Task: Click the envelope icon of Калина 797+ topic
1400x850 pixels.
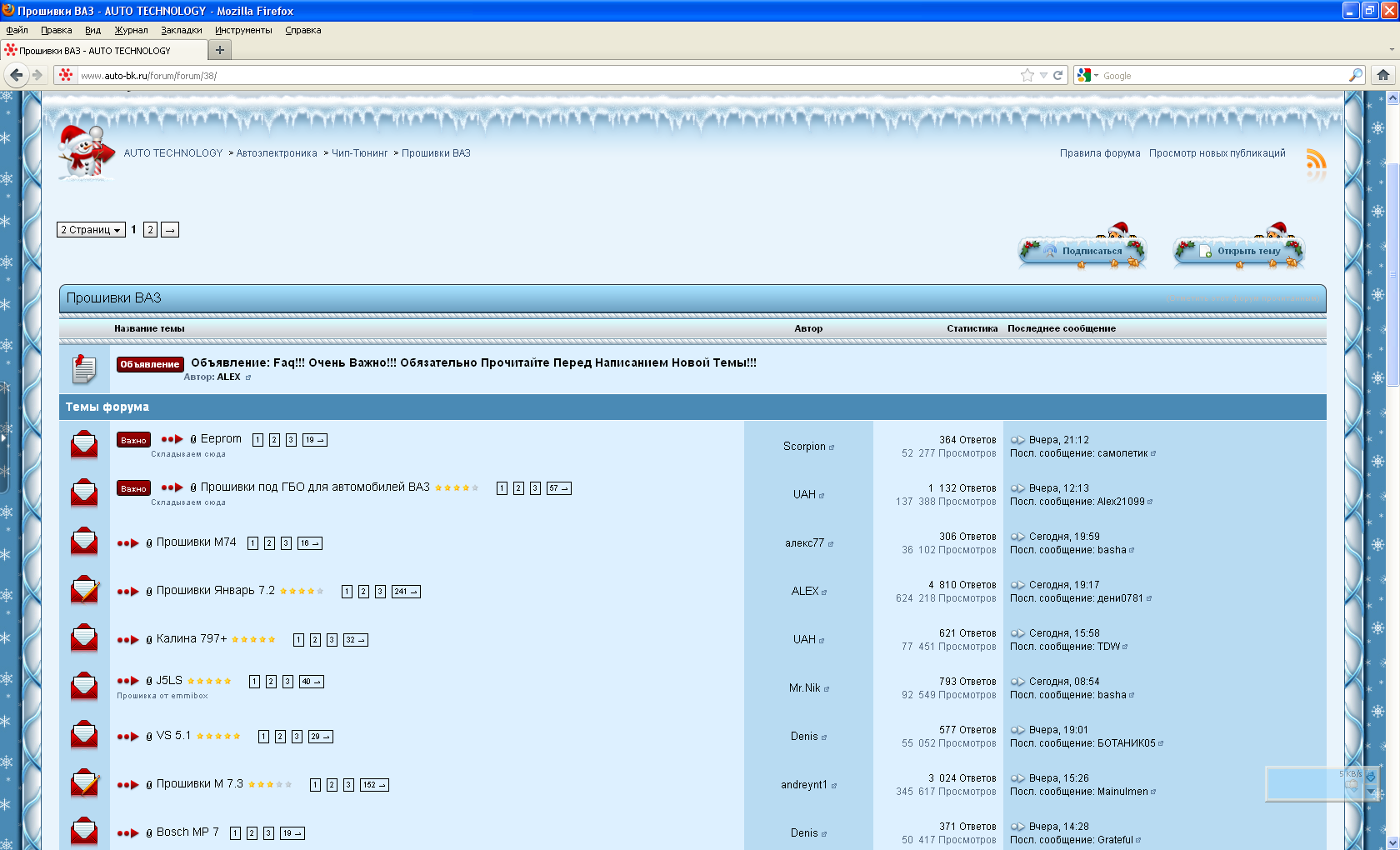Action: coord(84,638)
